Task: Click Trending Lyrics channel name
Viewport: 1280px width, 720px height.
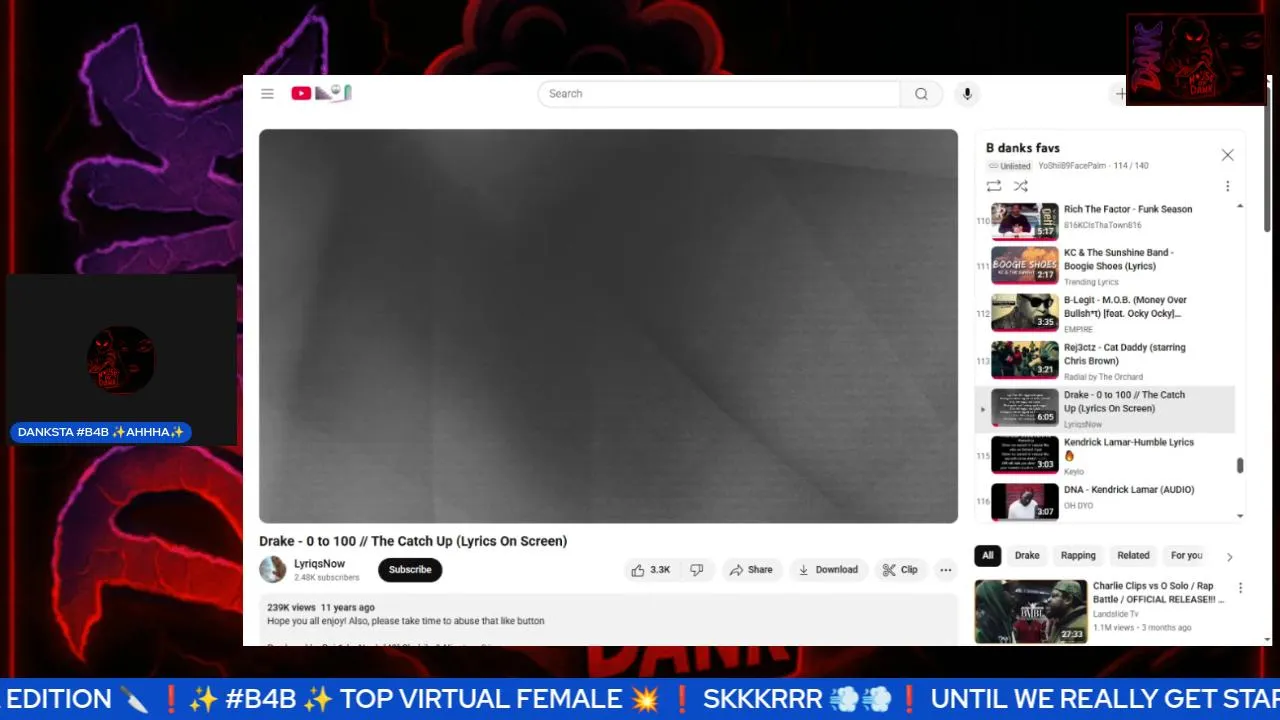Action: tap(1091, 282)
